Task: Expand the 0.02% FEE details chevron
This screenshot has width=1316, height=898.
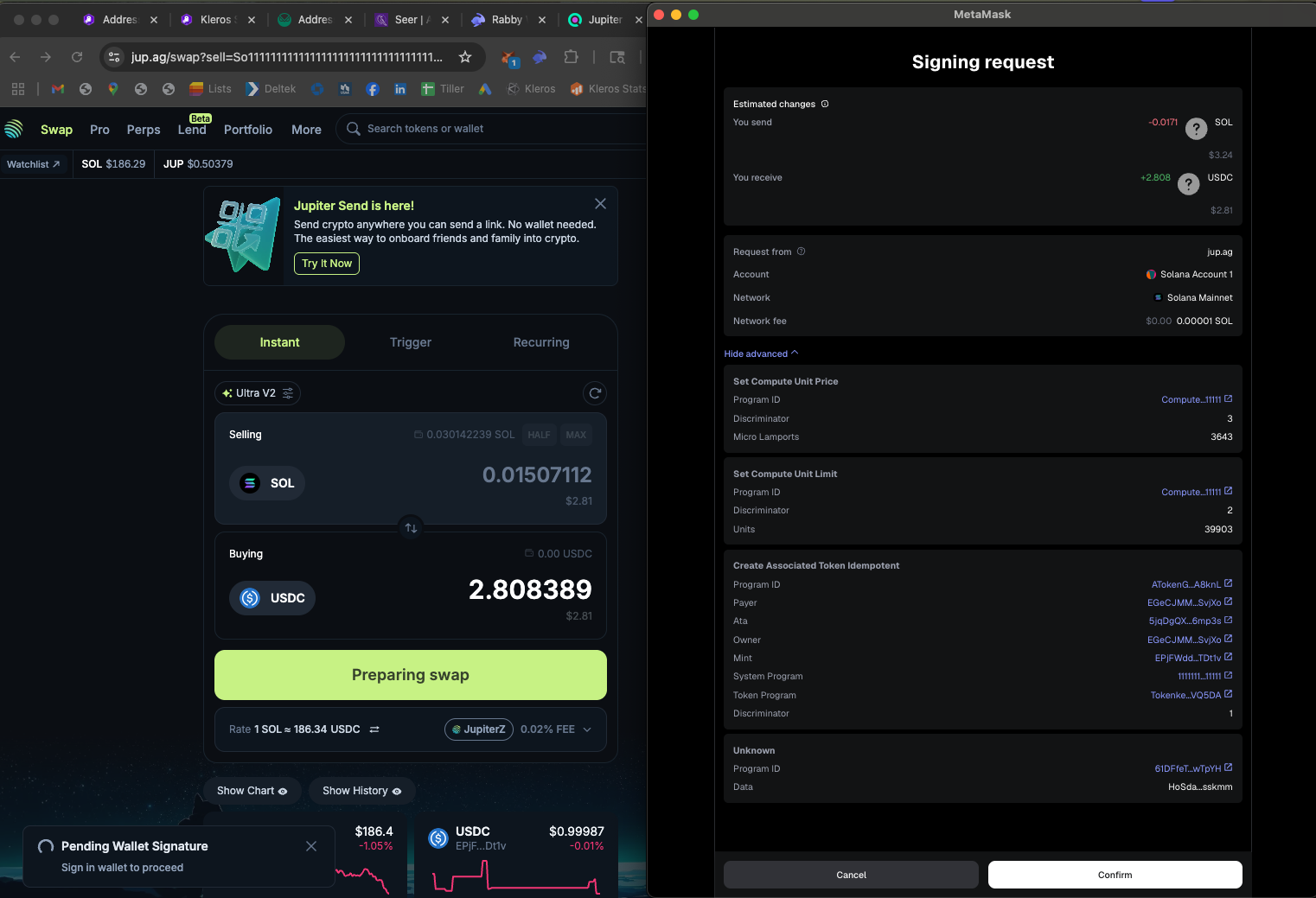Action: tap(588, 729)
